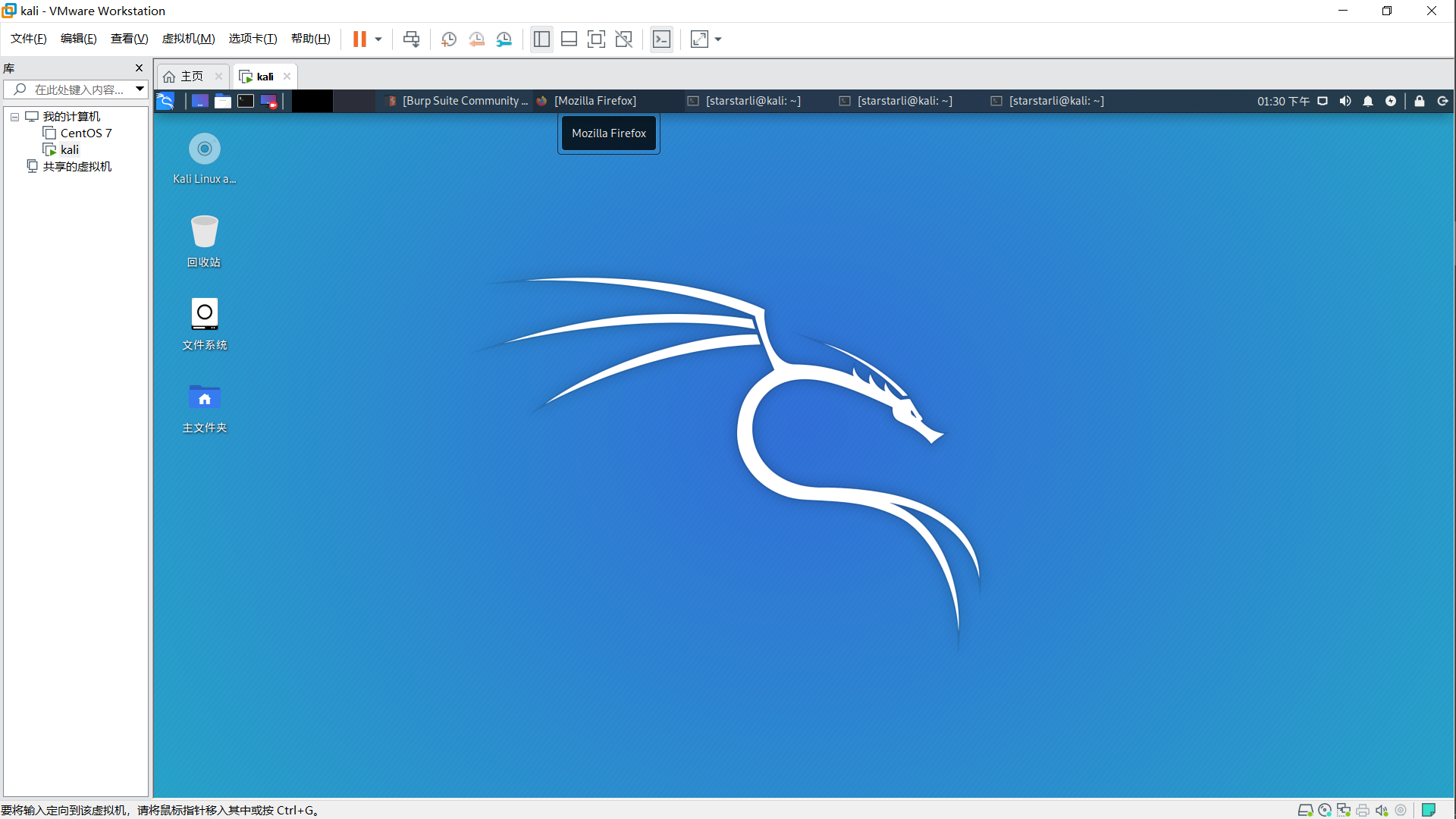
Task: Click the log out panel icon
Action: point(1442,101)
